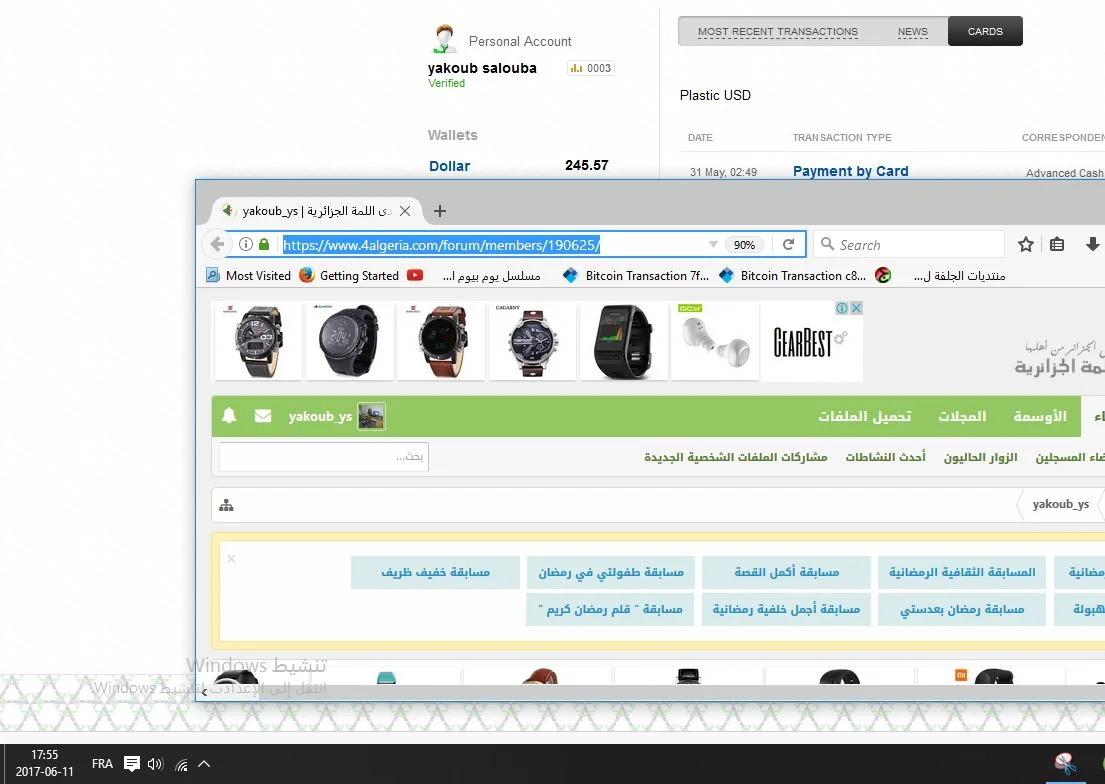Open مسابقة أكمل القصة button
The width and height of the screenshot is (1105, 784).
coord(786,572)
